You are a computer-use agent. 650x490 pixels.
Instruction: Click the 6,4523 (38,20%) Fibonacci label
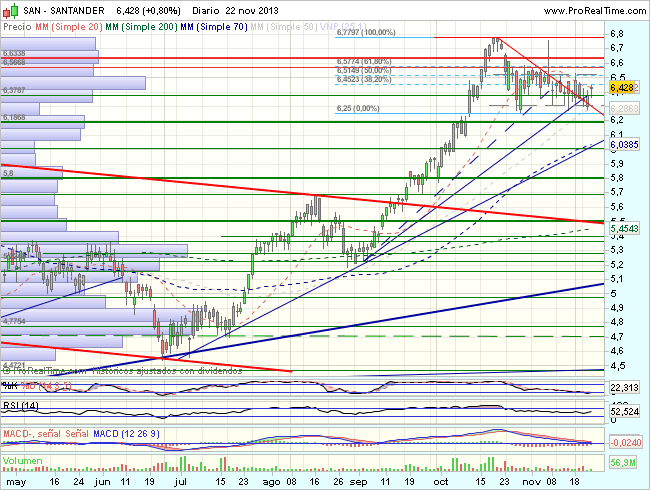pyautogui.click(x=364, y=79)
